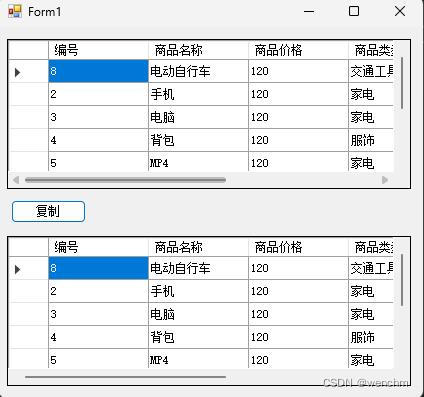
Task: Select the 手机 cell in top grid
Action: click(198, 94)
